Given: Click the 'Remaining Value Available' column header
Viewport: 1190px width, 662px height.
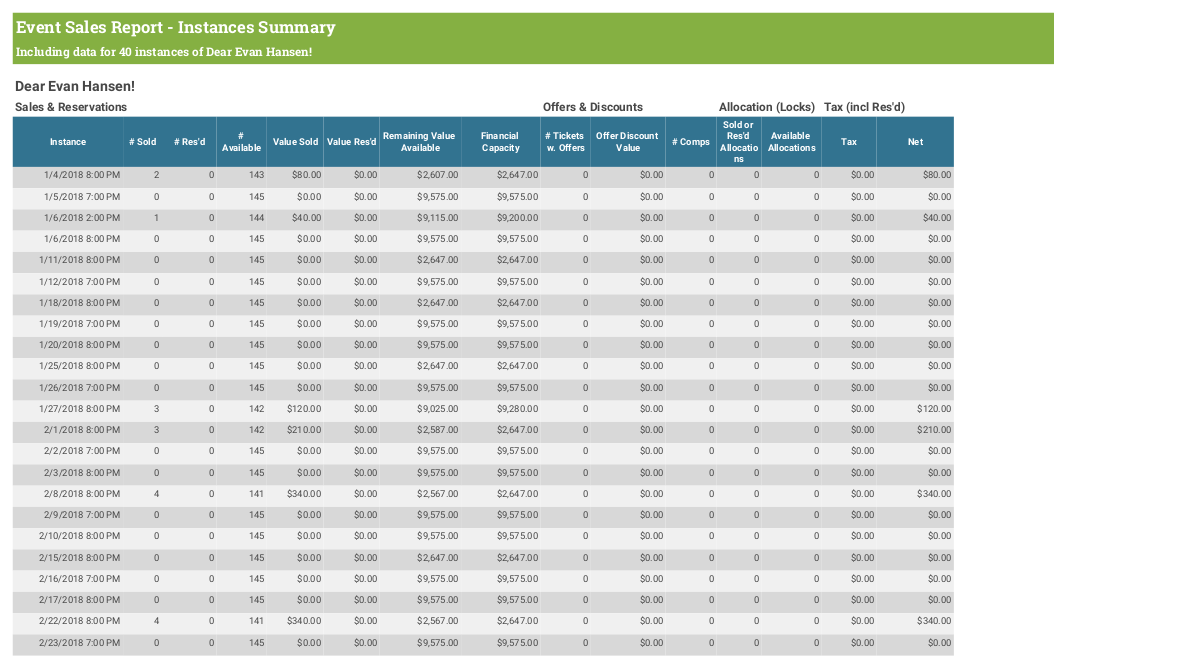Looking at the screenshot, I should click(420, 142).
